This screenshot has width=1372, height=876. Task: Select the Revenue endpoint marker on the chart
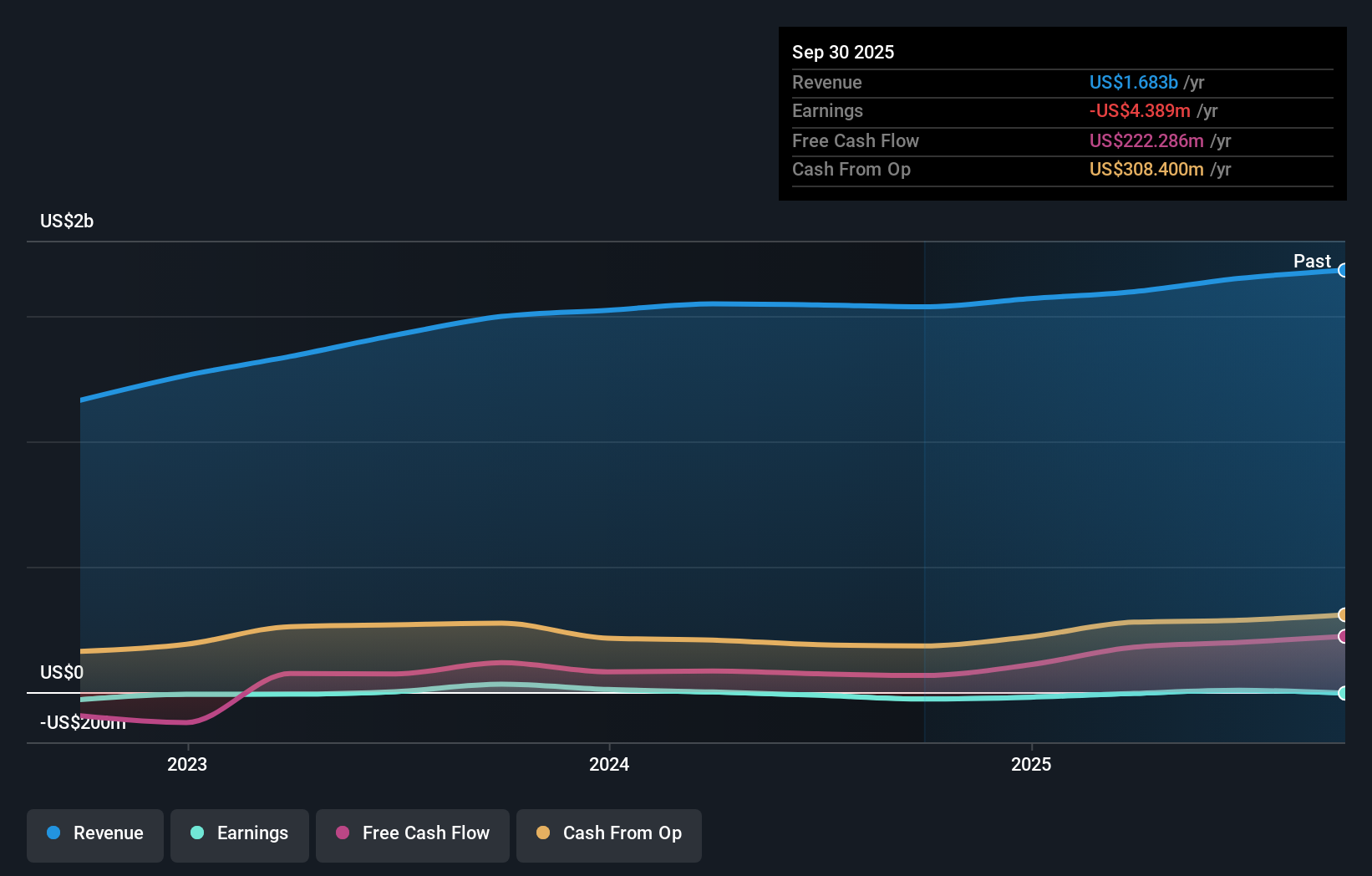point(1344,270)
